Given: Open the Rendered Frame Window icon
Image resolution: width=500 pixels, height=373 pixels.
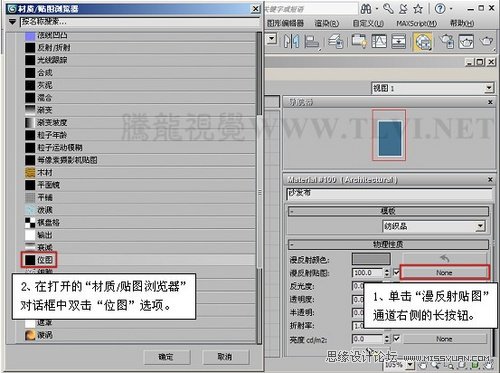Looking at the screenshot, I should point(466,42).
